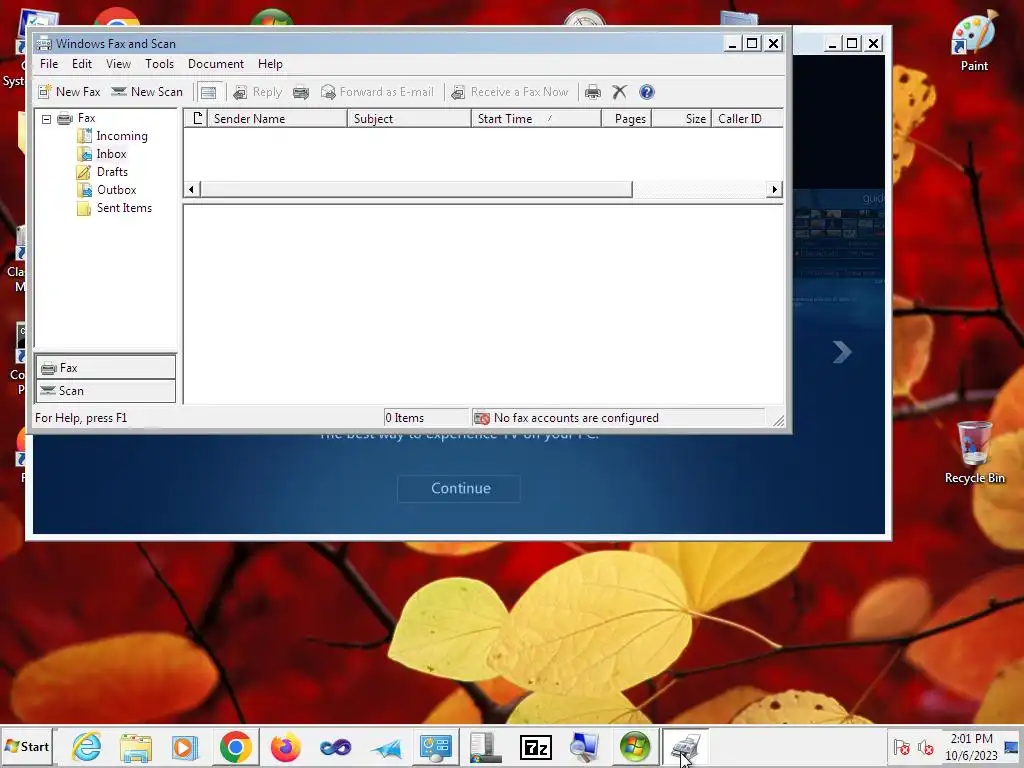Click Windows Fax and Scan taskbar icon
The height and width of the screenshot is (768, 1024).
tap(685, 746)
